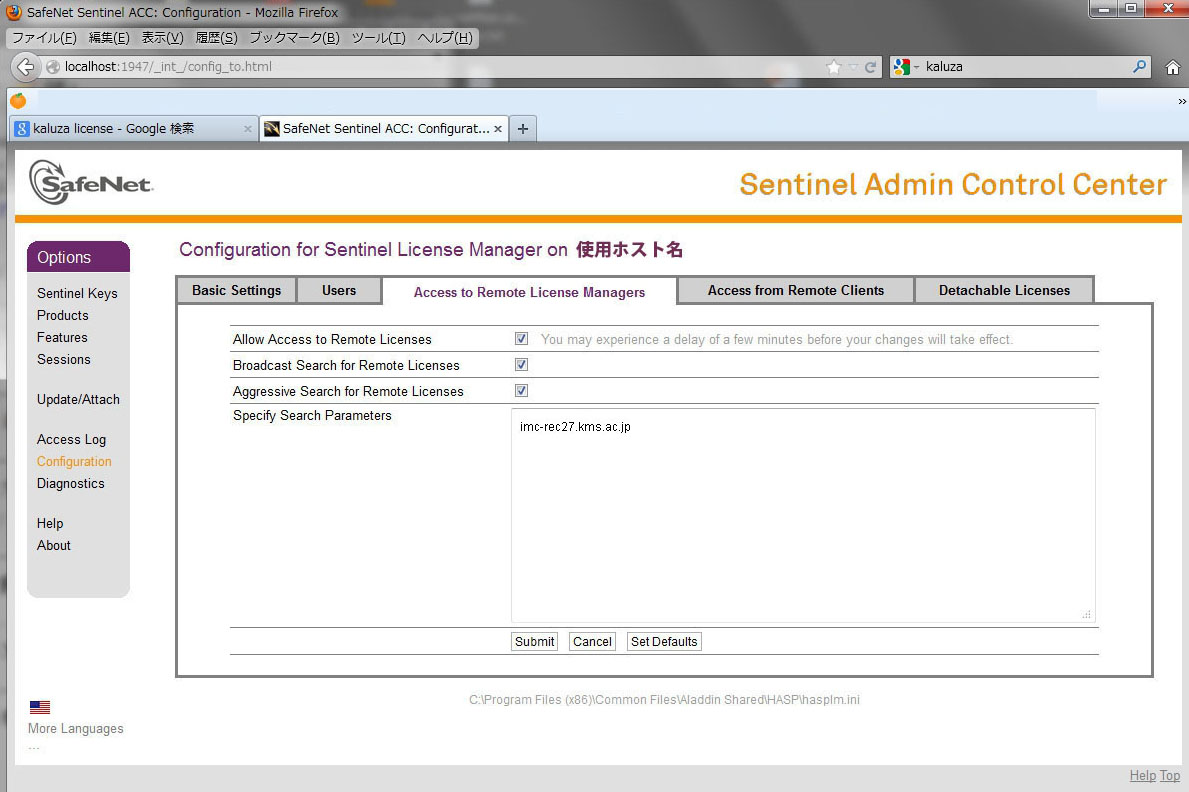Open a new tab with plus button
This screenshot has height=792, width=1189.
tap(522, 128)
